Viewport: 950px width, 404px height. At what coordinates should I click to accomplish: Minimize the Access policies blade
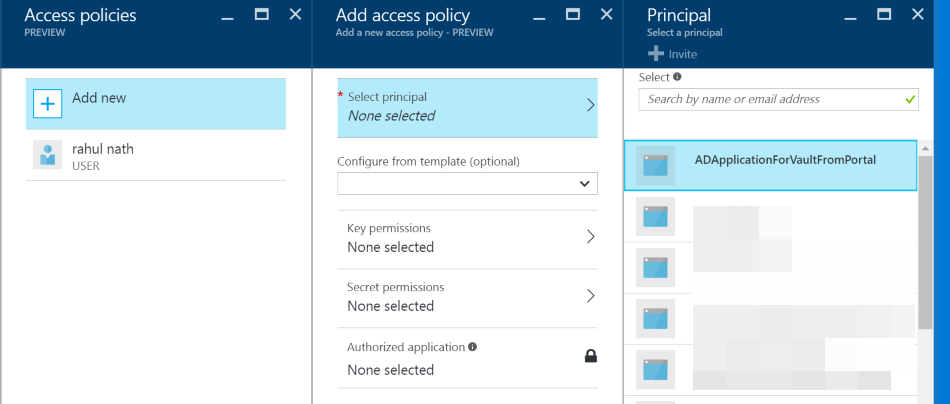pos(228,18)
